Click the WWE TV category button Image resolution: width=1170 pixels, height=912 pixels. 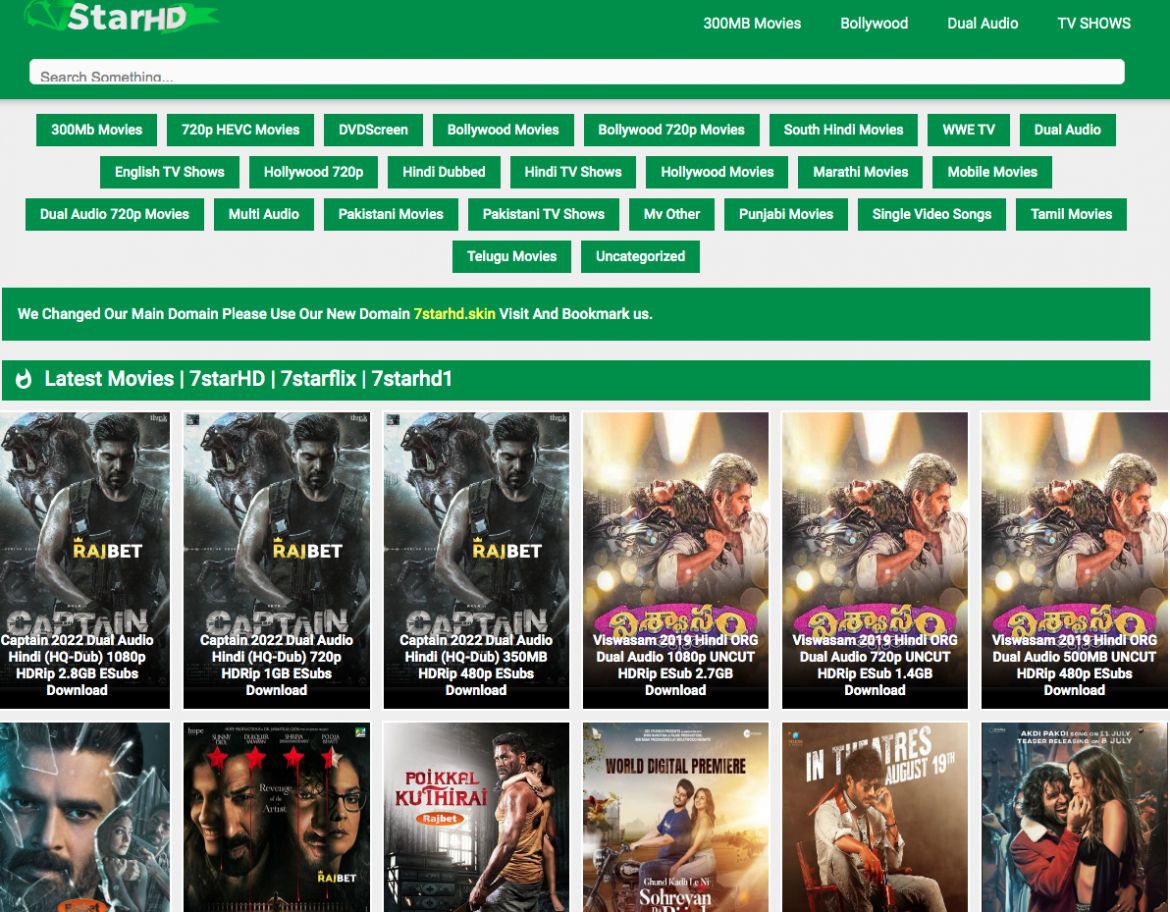pyautogui.click(x=968, y=130)
